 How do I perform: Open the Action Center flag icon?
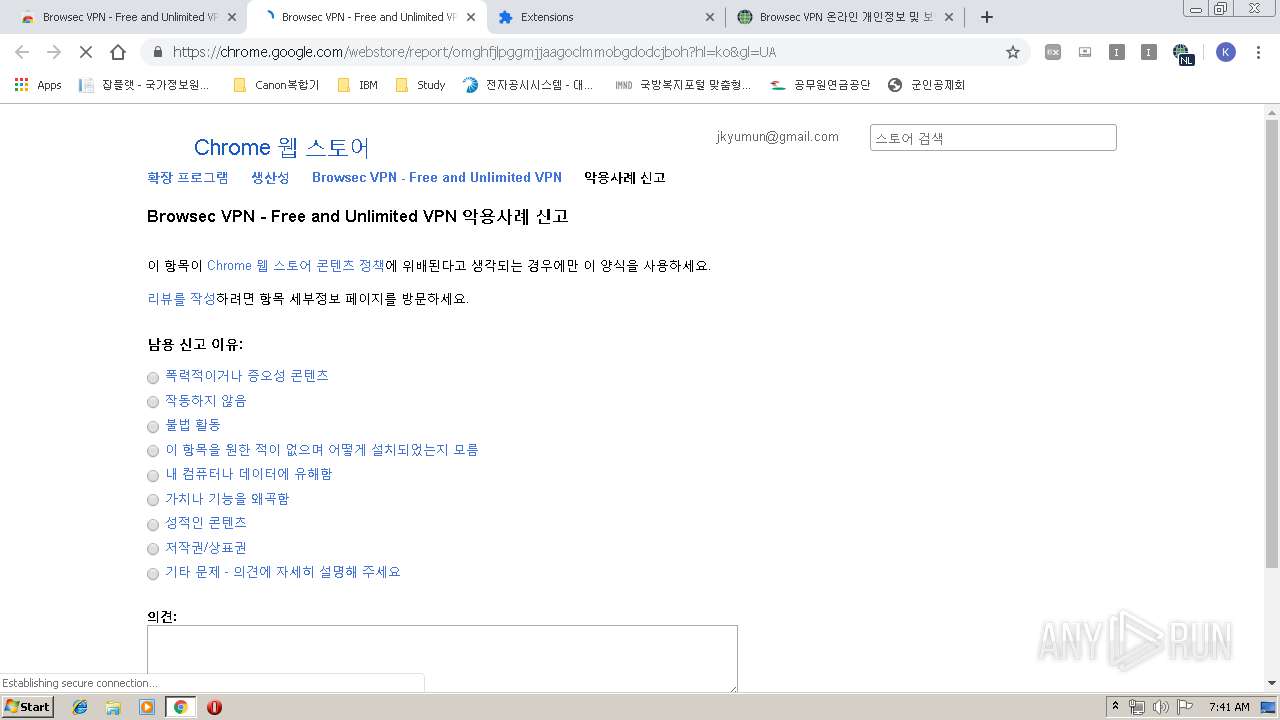pyautogui.click(x=1183, y=707)
